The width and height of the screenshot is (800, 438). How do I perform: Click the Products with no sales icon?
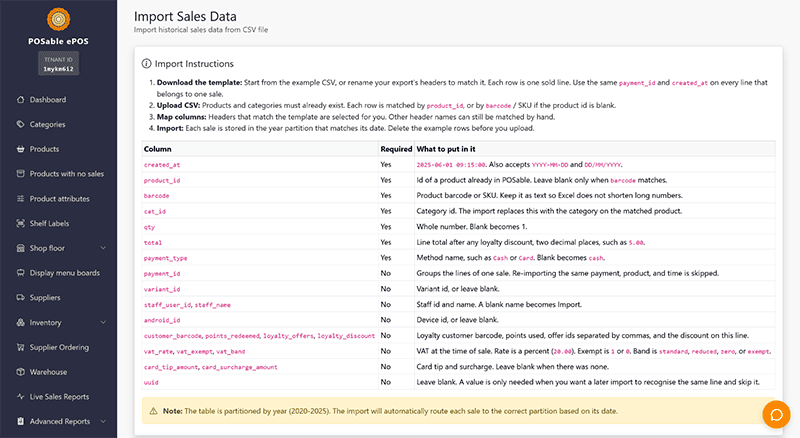[x=20, y=174]
